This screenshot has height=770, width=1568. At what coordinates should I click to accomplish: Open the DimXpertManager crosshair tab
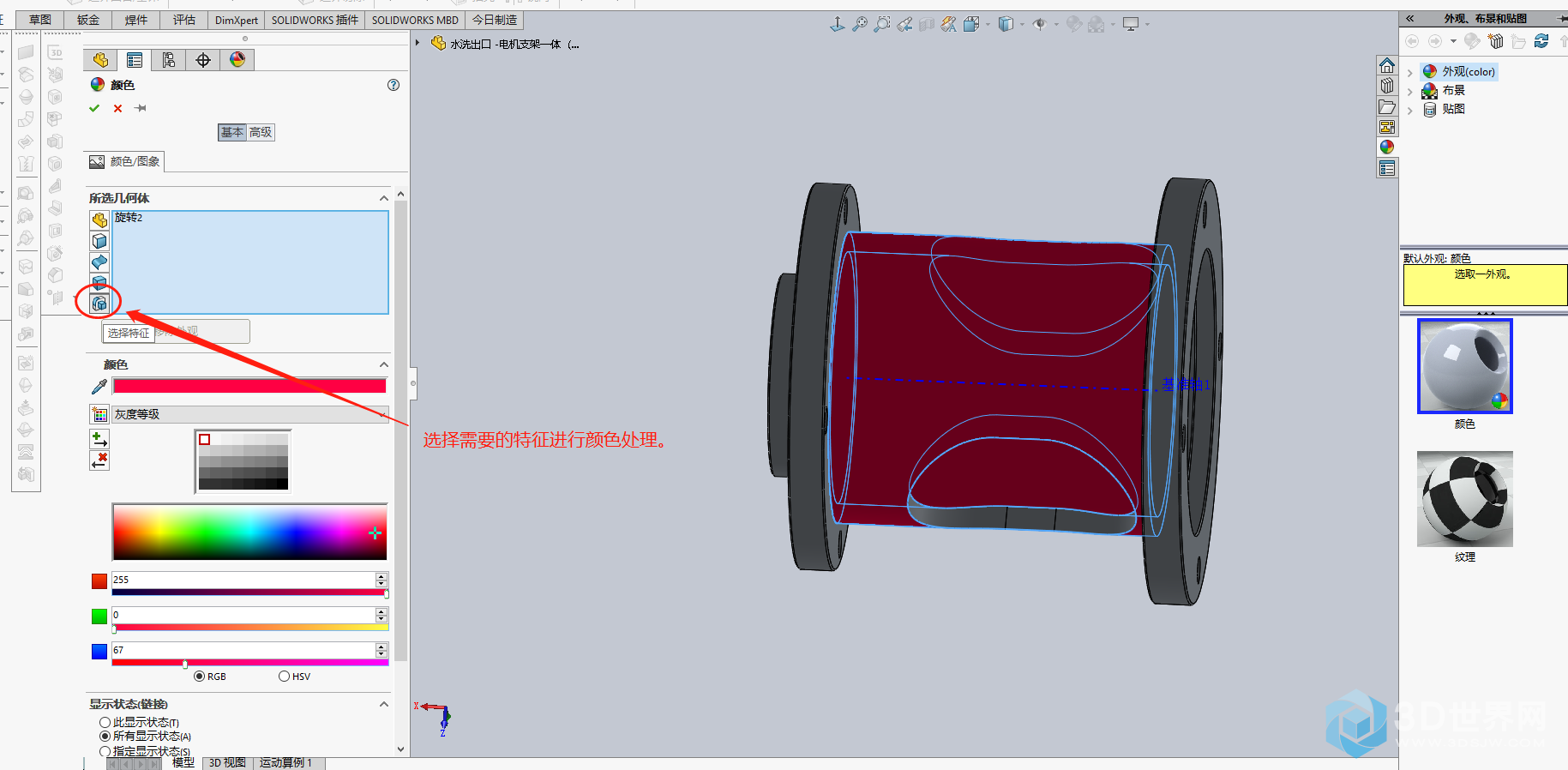(203, 59)
